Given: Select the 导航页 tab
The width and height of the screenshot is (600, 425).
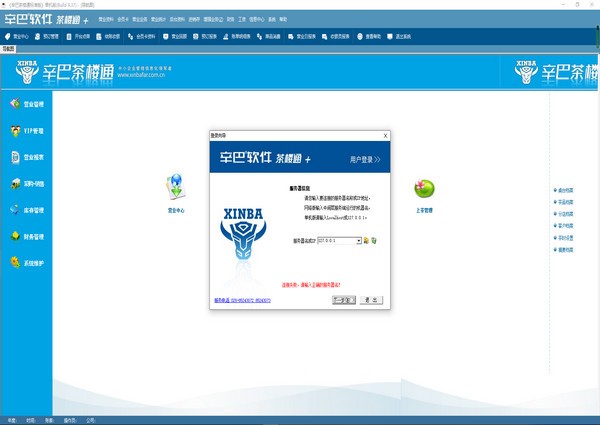Looking at the screenshot, I should pos(8,49).
